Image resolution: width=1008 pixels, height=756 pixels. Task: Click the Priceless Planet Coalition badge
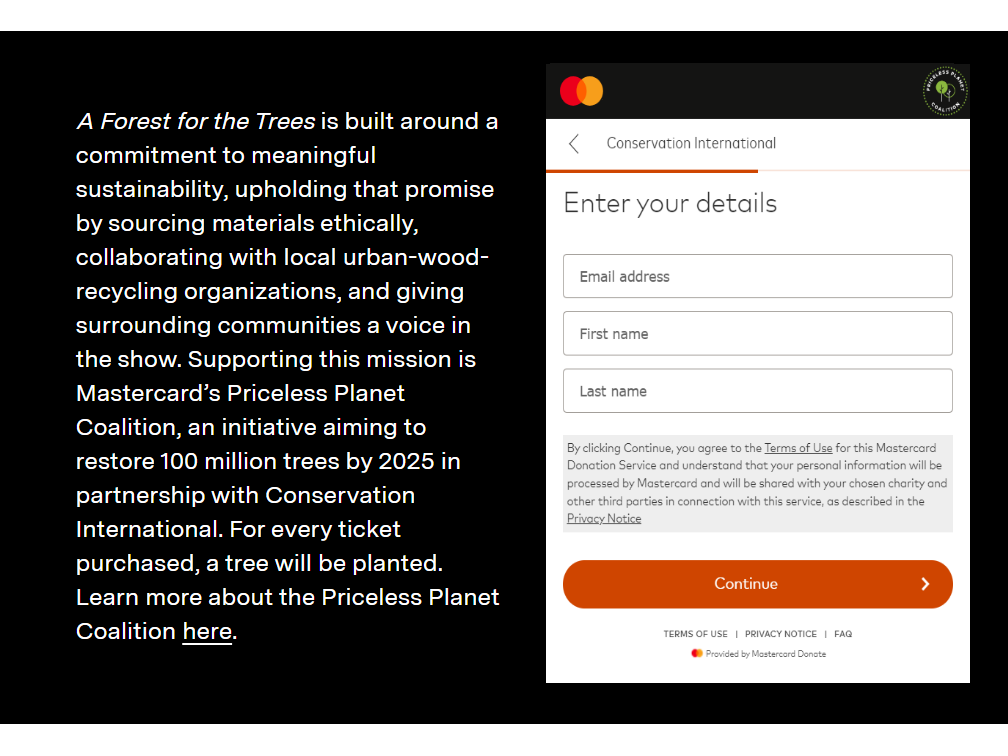tap(944, 92)
